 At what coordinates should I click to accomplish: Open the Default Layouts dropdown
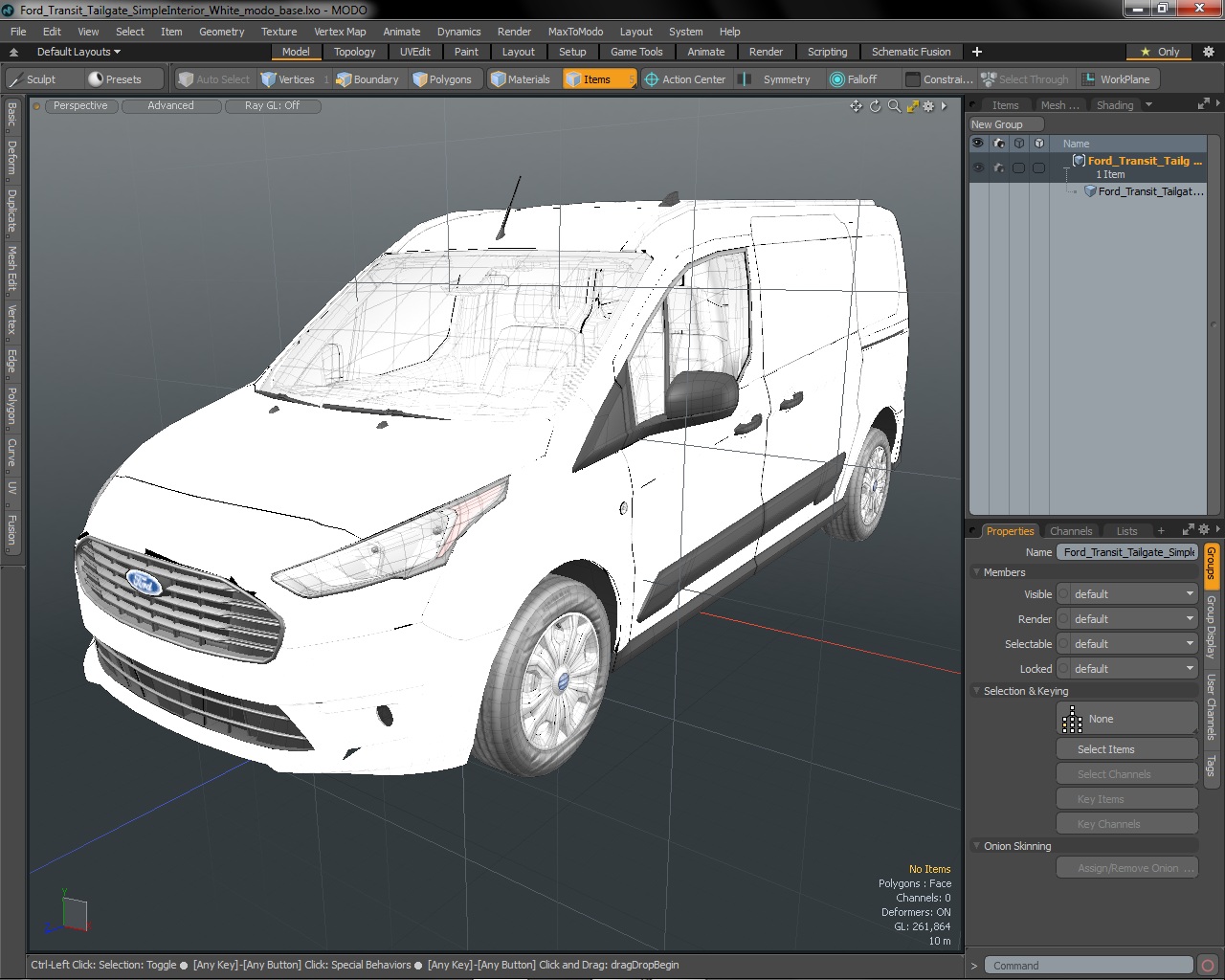coord(78,52)
